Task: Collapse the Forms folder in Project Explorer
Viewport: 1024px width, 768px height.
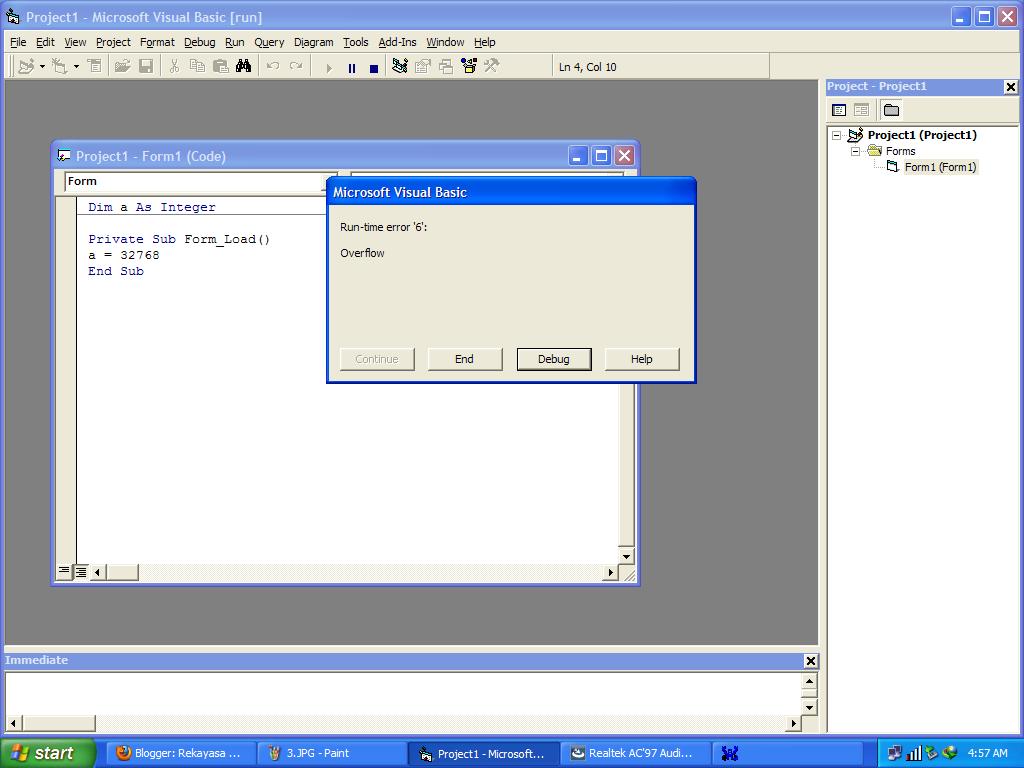Action: point(855,151)
